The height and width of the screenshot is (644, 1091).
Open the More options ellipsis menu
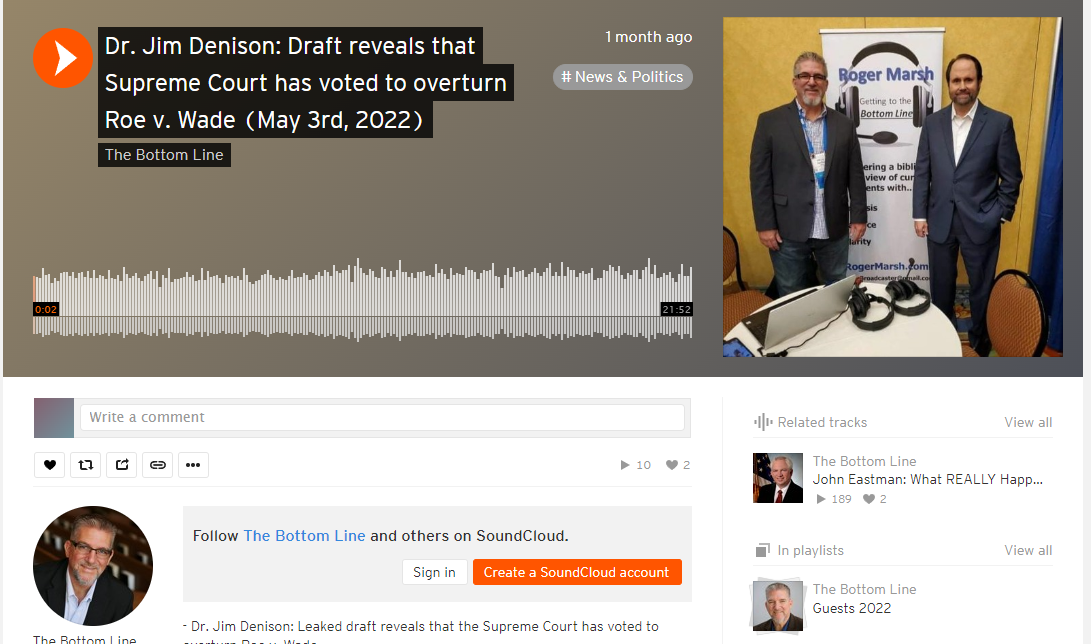click(x=193, y=465)
